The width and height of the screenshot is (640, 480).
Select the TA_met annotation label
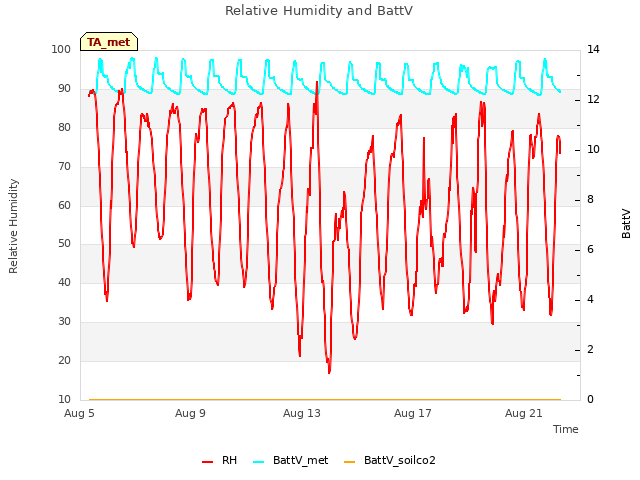coord(109,42)
